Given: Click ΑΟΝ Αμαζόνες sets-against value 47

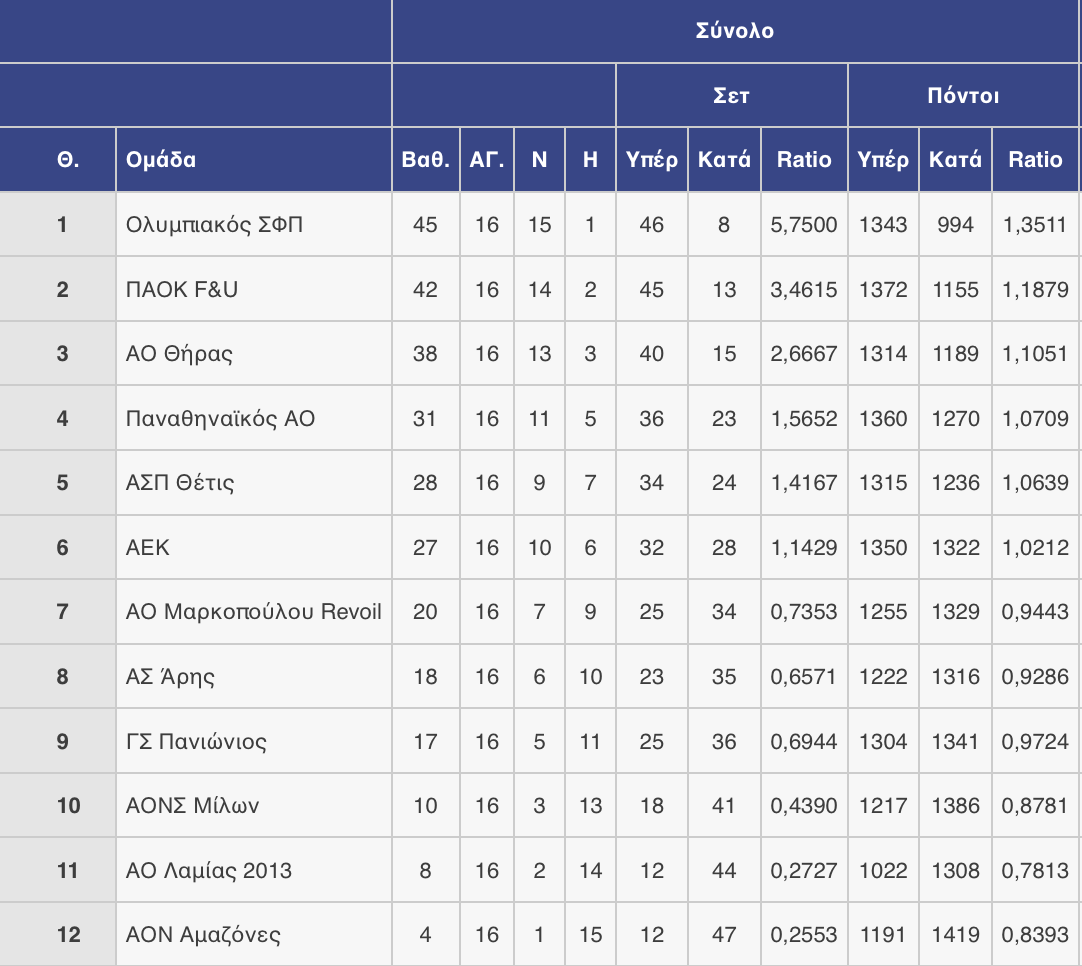Looking at the screenshot, I should (x=724, y=934).
